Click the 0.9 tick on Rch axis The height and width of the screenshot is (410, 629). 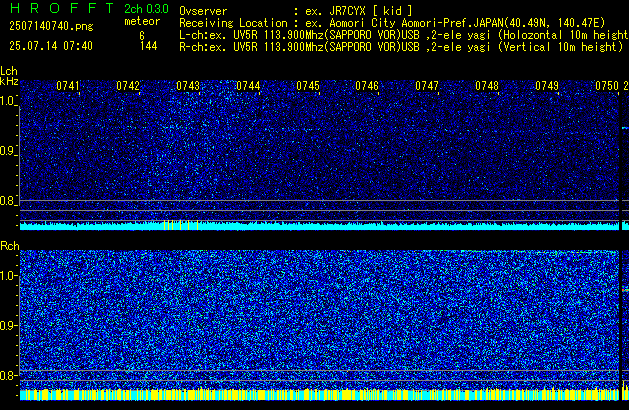click(8, 325)
